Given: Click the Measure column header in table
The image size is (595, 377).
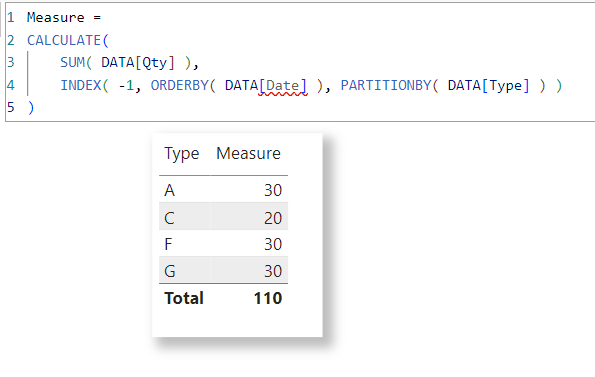Looking at the screenshot, I should 249,154.
